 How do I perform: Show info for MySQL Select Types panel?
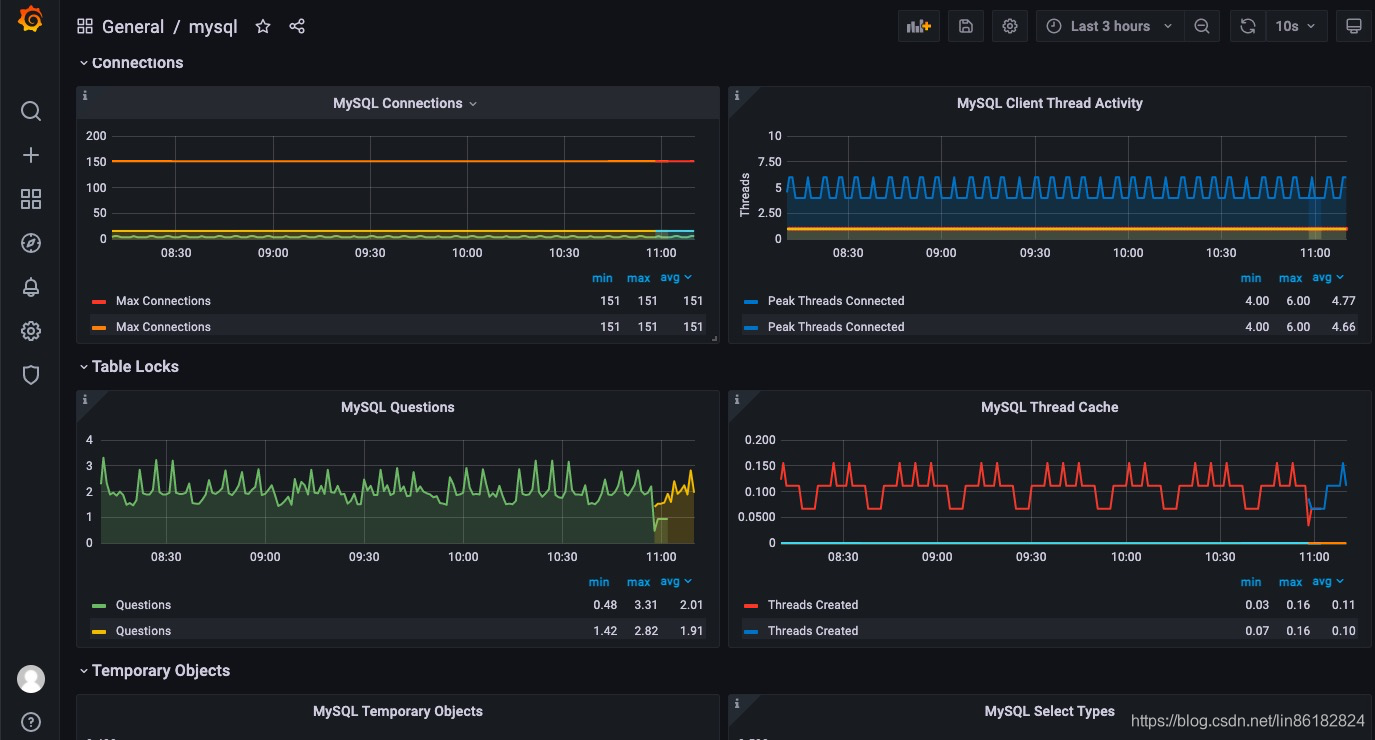click(x=737, y=704)
